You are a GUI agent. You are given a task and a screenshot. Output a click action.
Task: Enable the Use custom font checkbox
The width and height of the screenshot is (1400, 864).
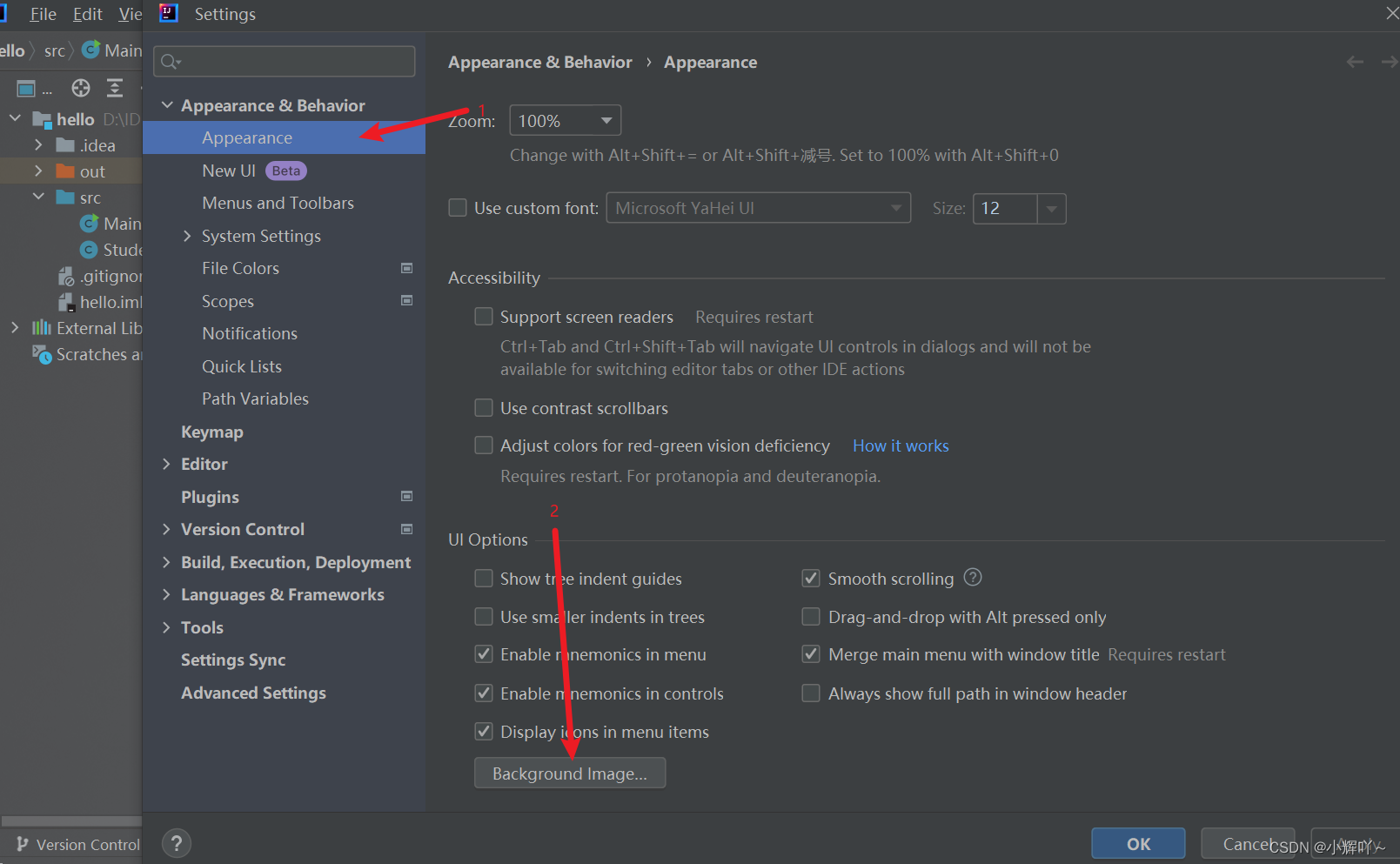(x=457, y=207)
